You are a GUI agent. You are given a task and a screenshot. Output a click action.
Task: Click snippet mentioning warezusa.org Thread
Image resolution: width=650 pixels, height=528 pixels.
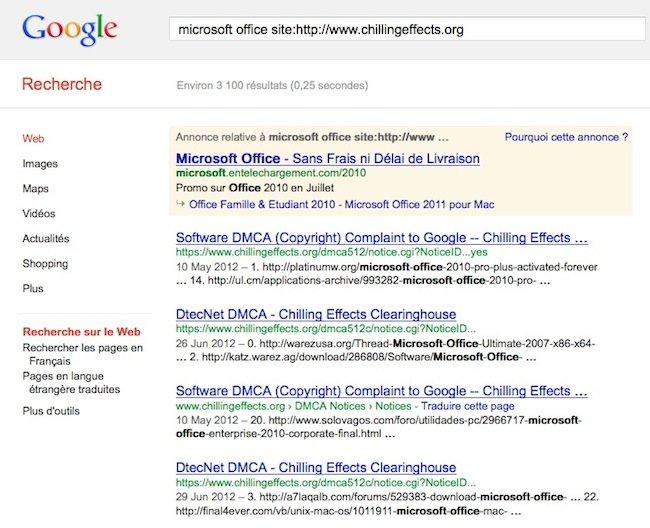coord(386,350)
